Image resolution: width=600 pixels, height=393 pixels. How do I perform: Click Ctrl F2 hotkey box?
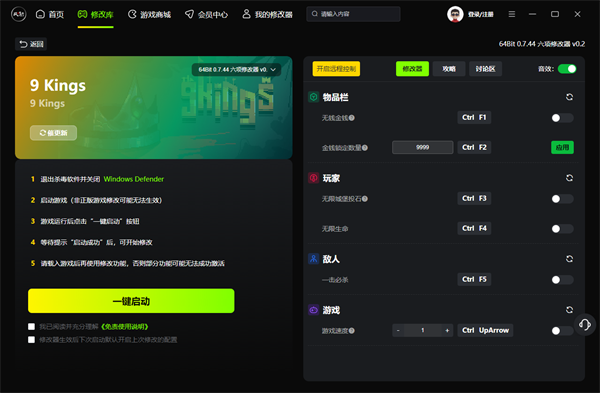474,147
